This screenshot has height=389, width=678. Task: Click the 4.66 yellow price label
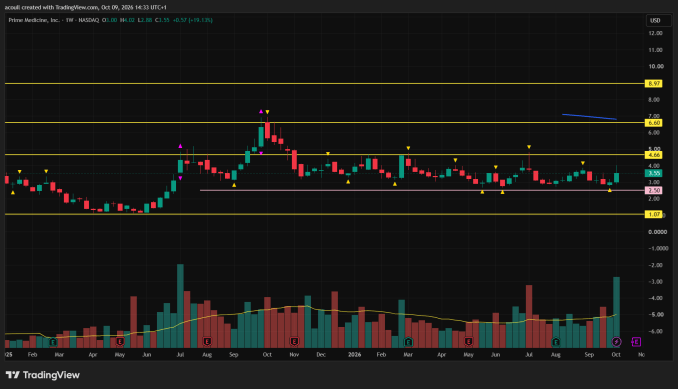pyautogui.click(x=653, y=155)
